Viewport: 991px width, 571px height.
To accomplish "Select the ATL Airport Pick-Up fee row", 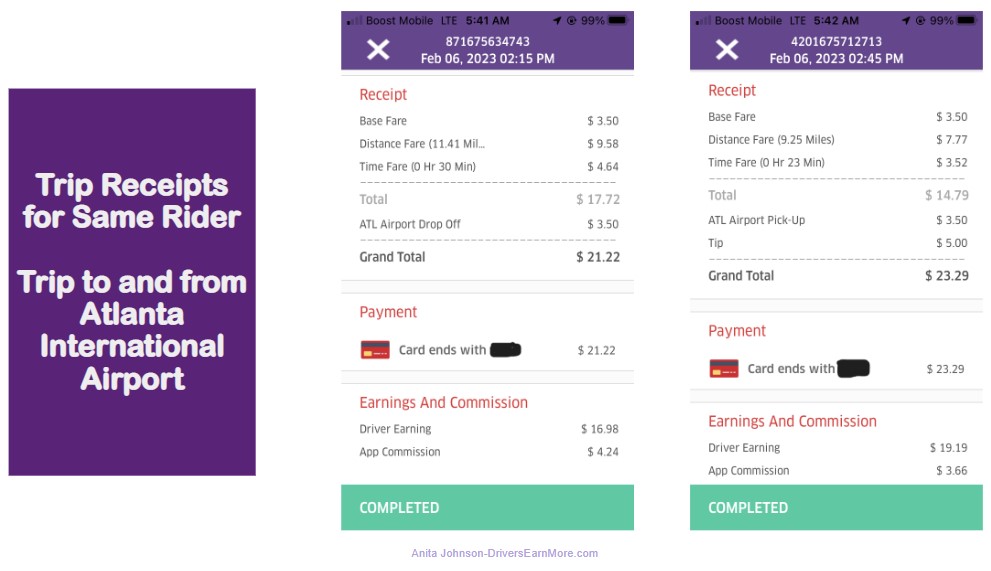I will 837,220.
